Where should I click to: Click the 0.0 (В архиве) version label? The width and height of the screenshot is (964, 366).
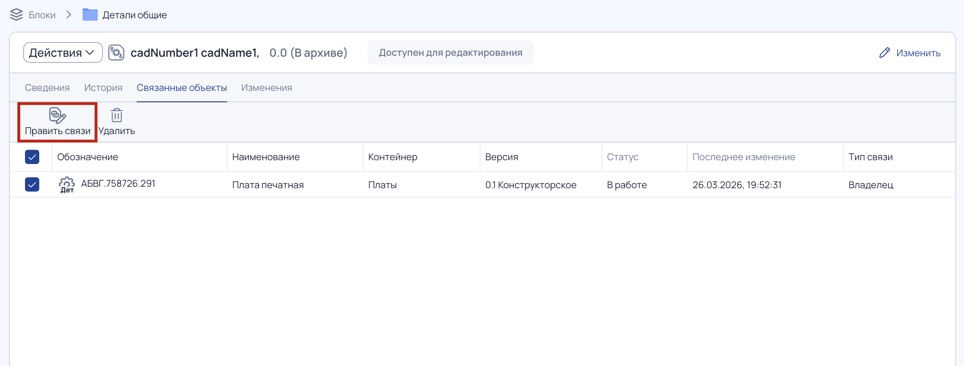(x=309, y=53)
